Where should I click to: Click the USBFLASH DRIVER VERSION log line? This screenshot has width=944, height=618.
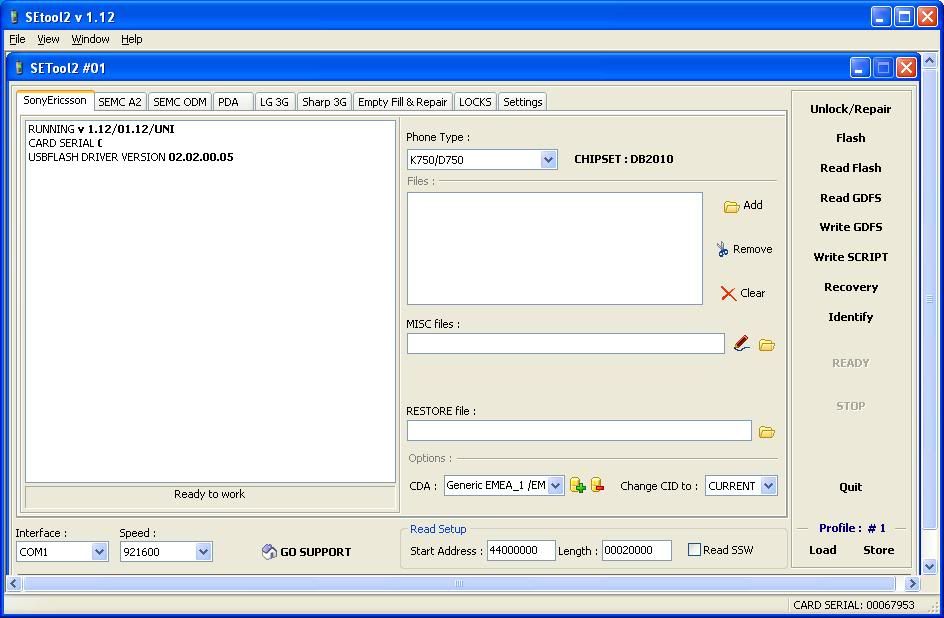[131, 157]
